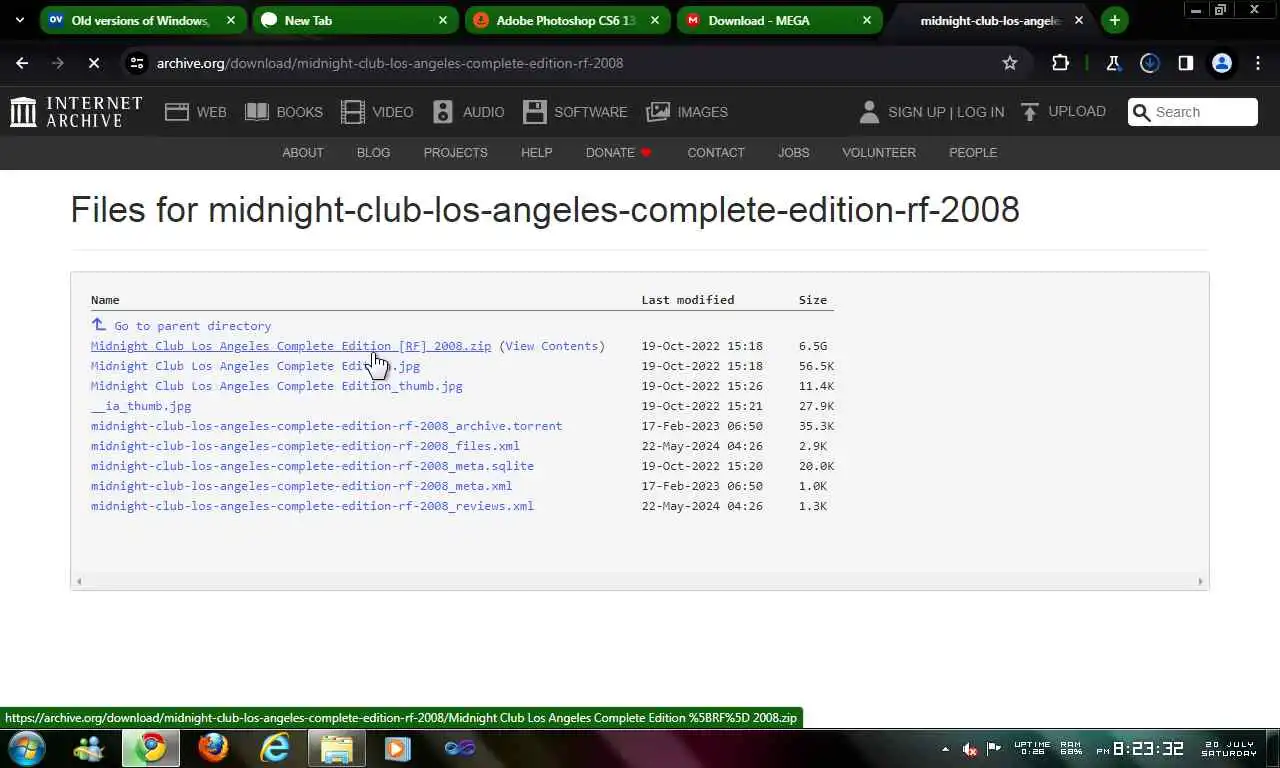Launch Firefox from the taskbar

point(213,748)
